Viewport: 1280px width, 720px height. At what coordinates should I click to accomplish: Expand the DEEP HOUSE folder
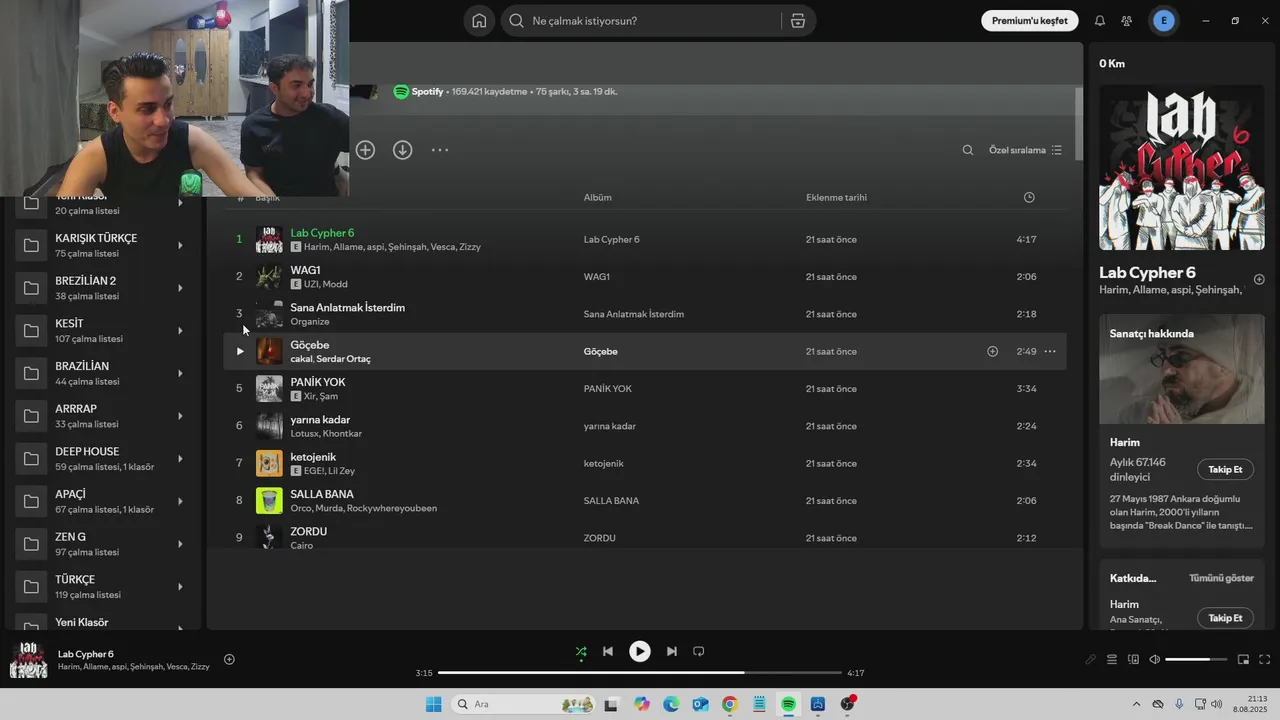pos(180,459)
